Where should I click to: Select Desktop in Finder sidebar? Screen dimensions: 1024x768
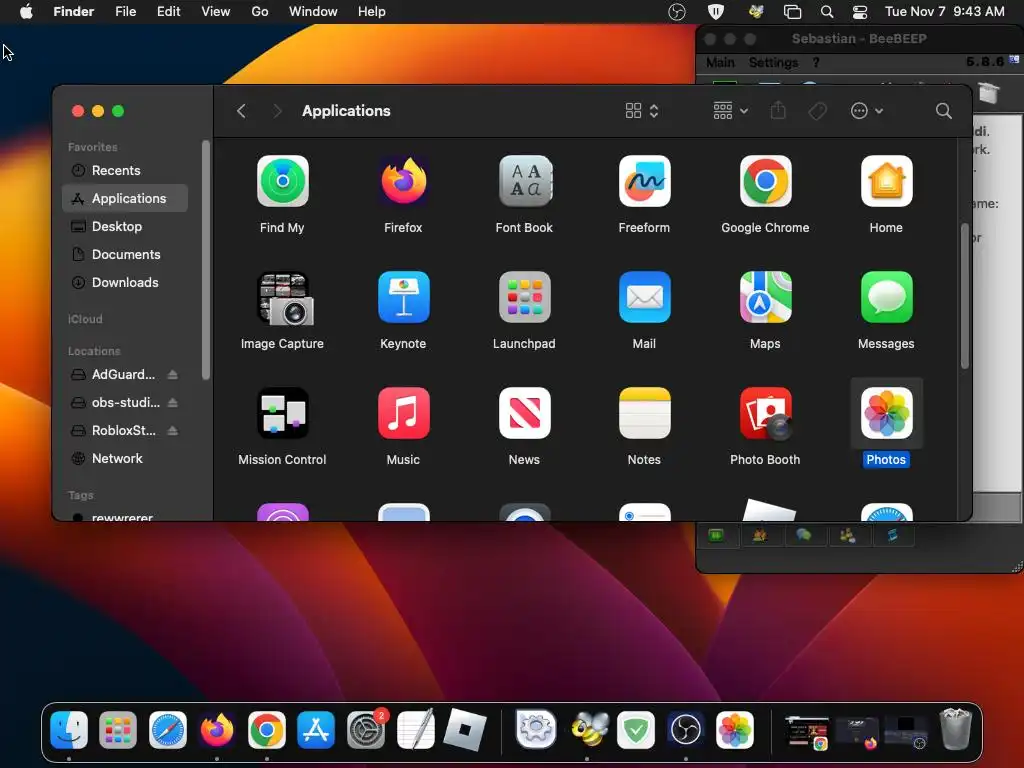pos(125,227)
